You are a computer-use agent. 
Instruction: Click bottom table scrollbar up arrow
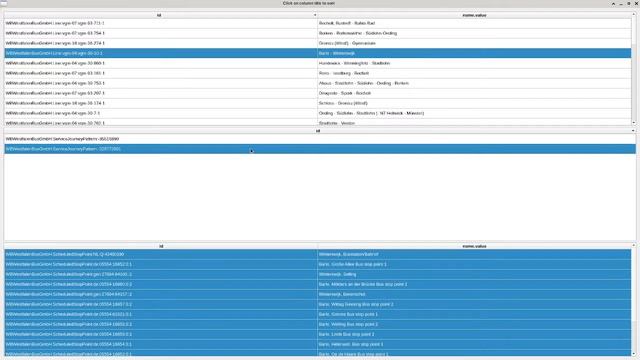[x=633, y=246]
